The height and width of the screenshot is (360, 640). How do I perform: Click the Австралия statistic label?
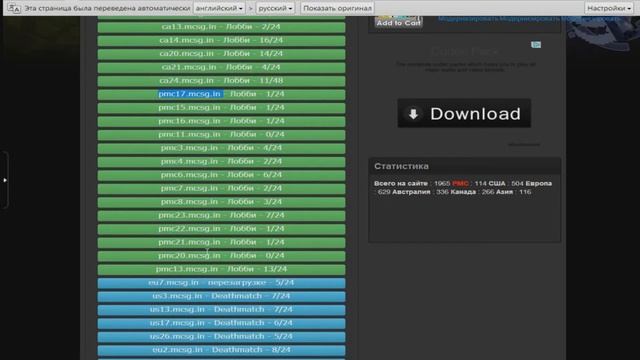(411, 192)
